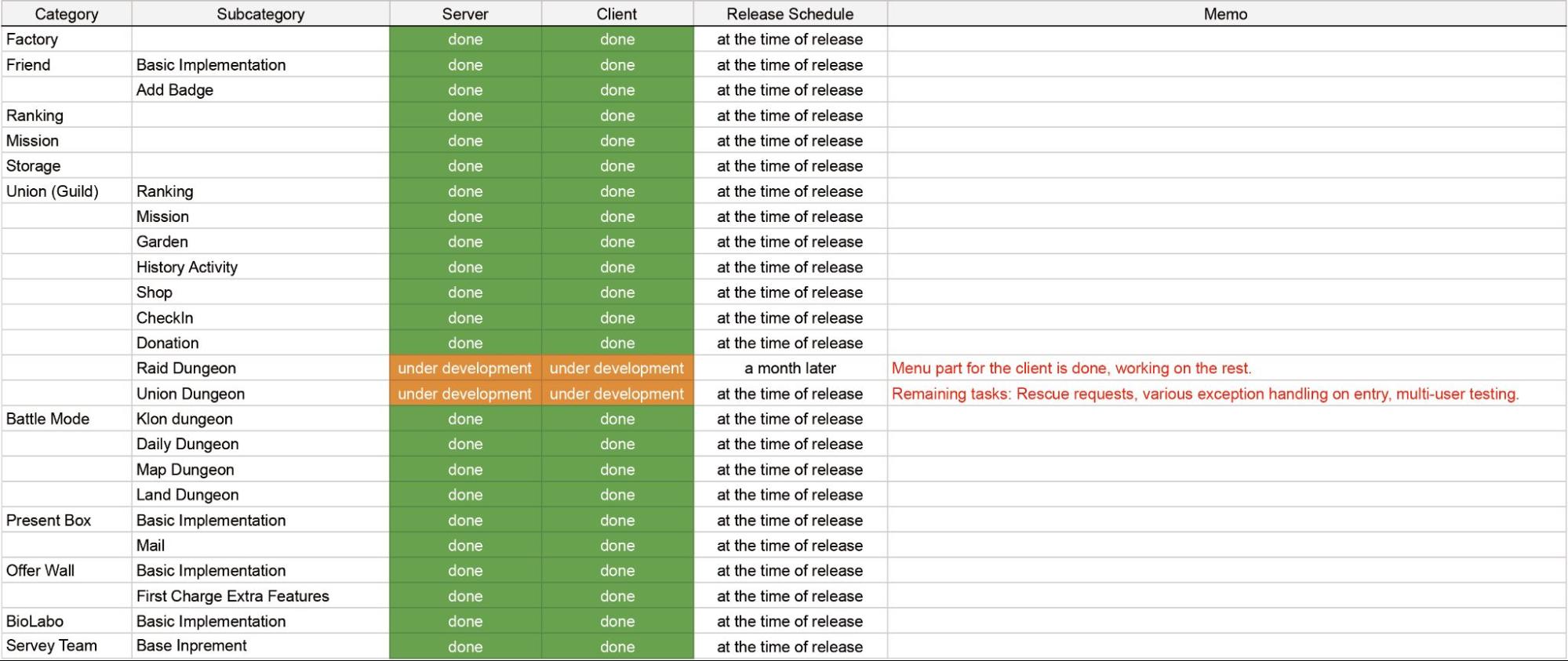This screenshot has height=661, width=1568.
Task: Select the memo starting with 'Menu part for the client'
Action: 1071,369
